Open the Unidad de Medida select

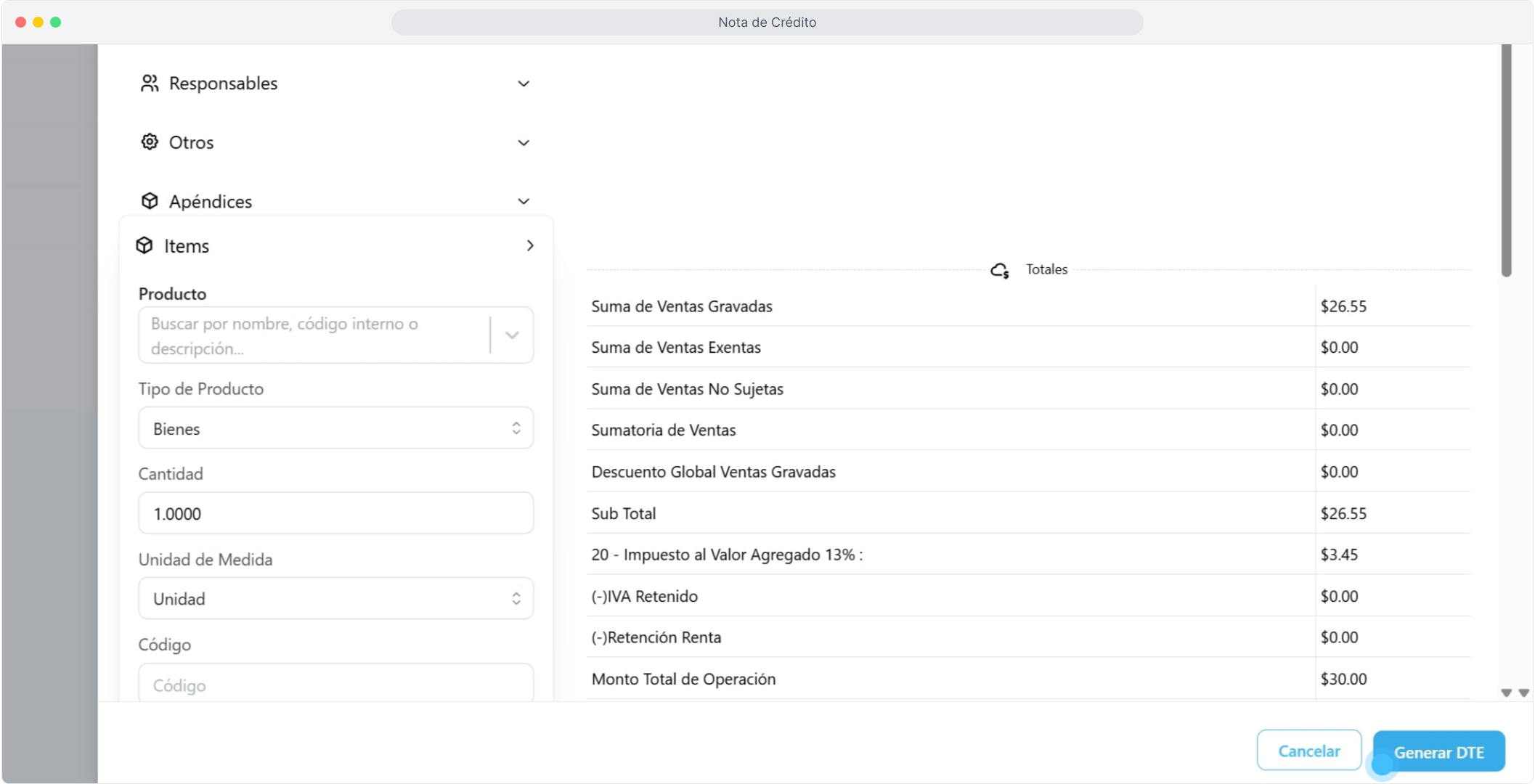pyautogui.click(x=335, y=599)
